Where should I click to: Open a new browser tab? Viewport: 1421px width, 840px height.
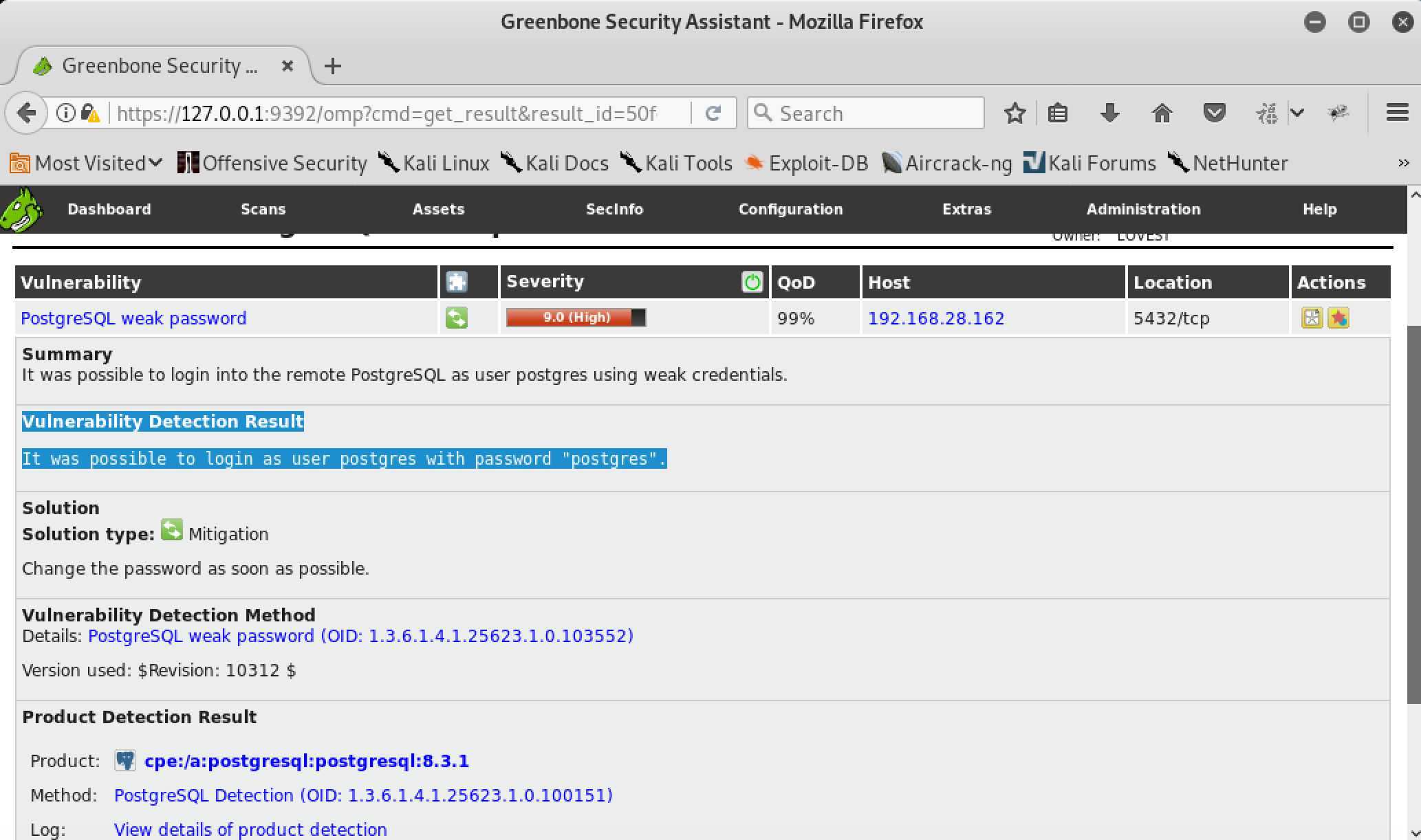(x=333, y=66)
